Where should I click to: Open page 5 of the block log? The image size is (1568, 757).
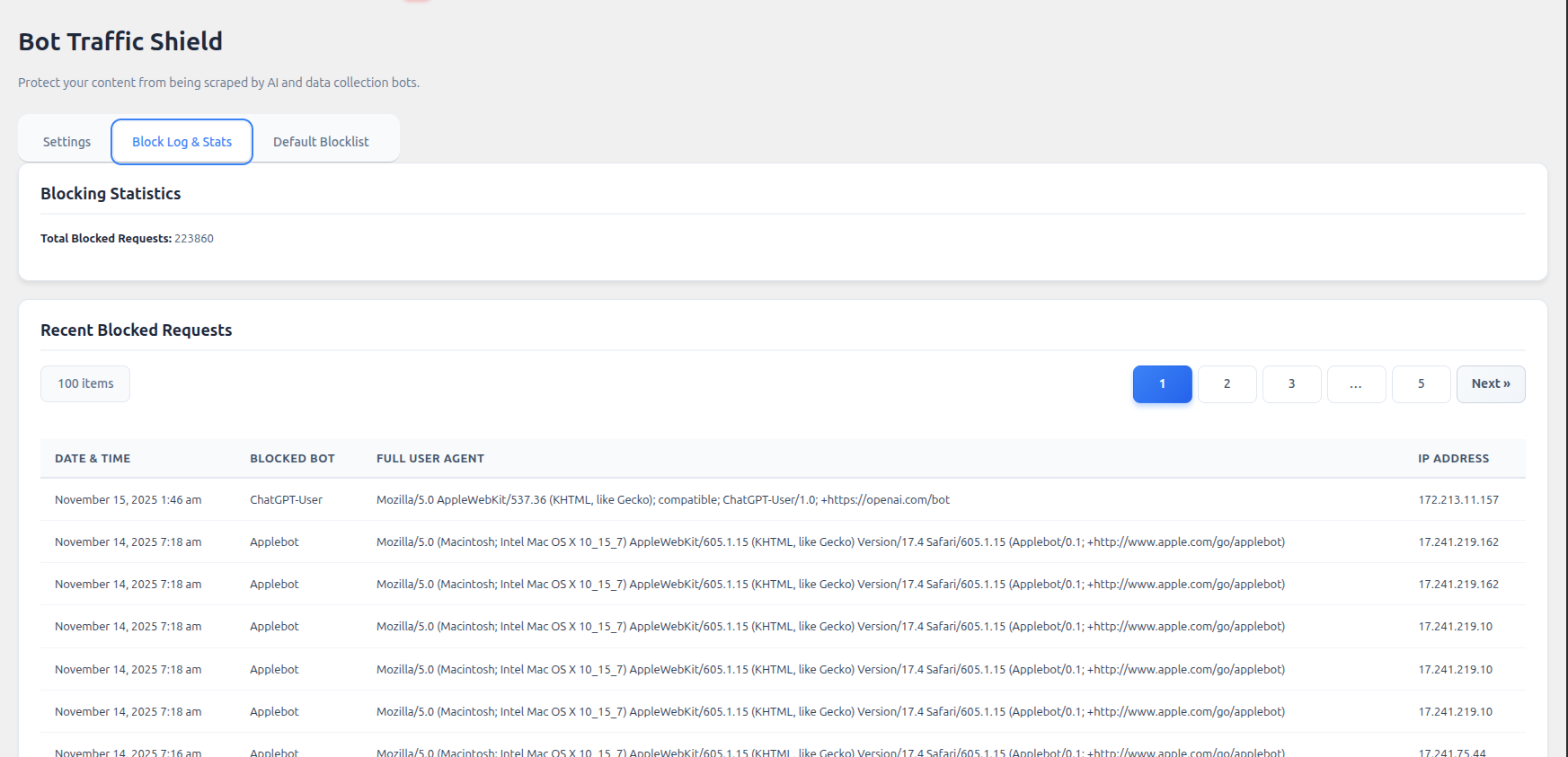[x=1421, y=384]
